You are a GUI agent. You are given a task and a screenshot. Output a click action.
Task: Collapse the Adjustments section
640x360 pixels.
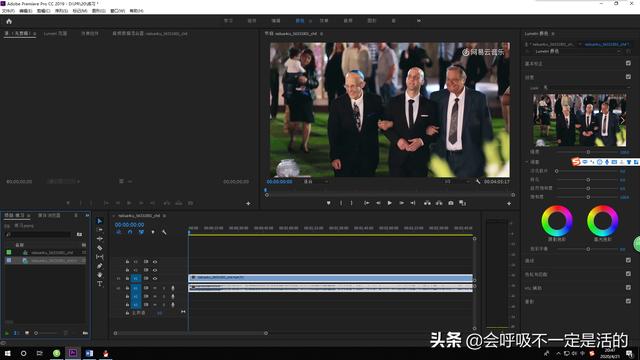(x=527, y=162)
